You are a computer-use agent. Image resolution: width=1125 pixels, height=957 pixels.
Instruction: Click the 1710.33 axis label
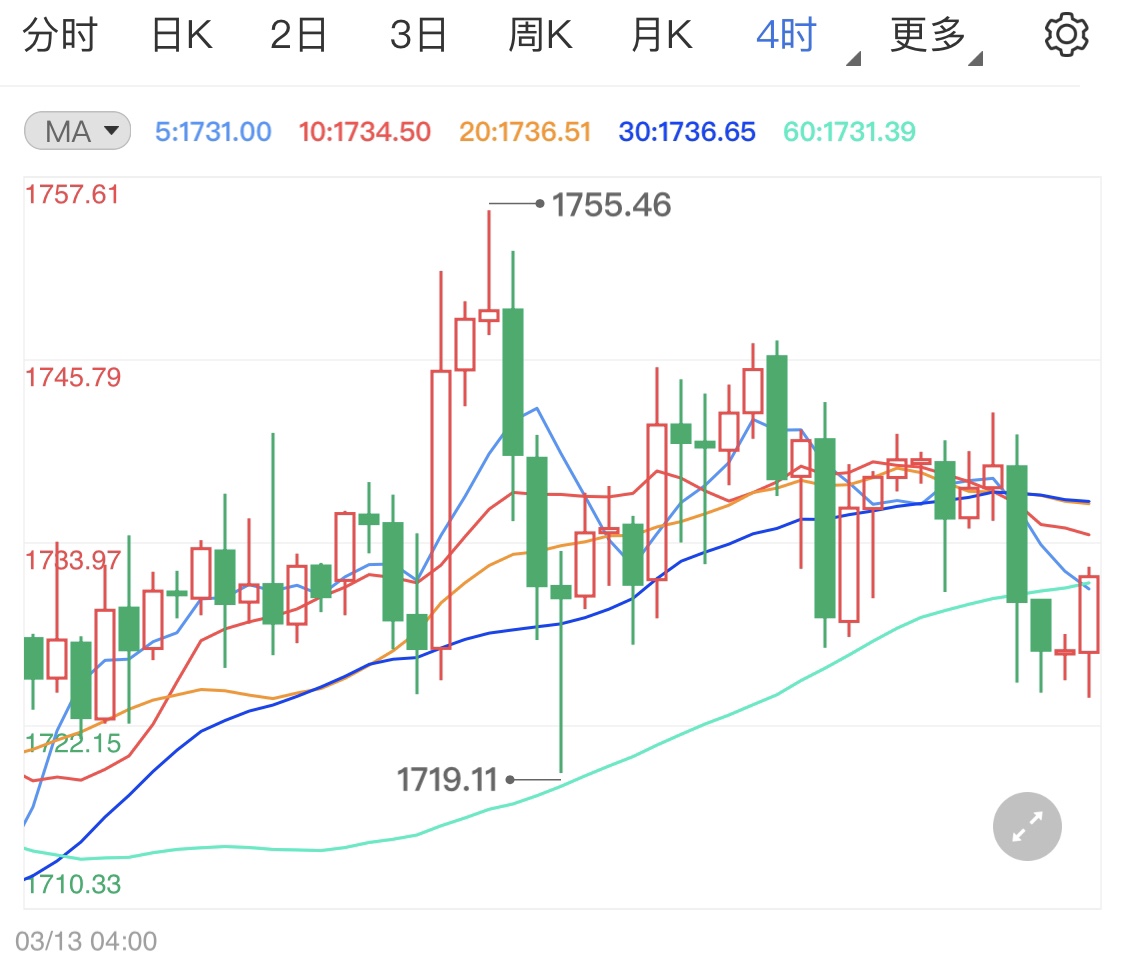[x=72, y=884]
